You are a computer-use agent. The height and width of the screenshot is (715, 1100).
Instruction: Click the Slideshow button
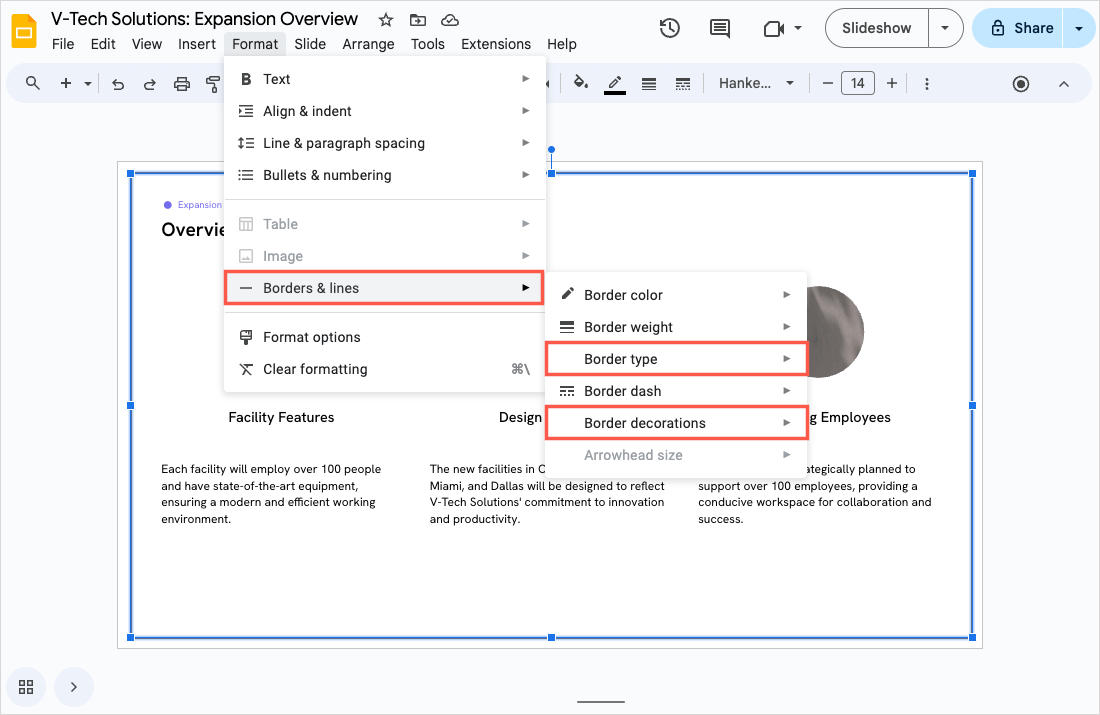(x=877, y=28)
